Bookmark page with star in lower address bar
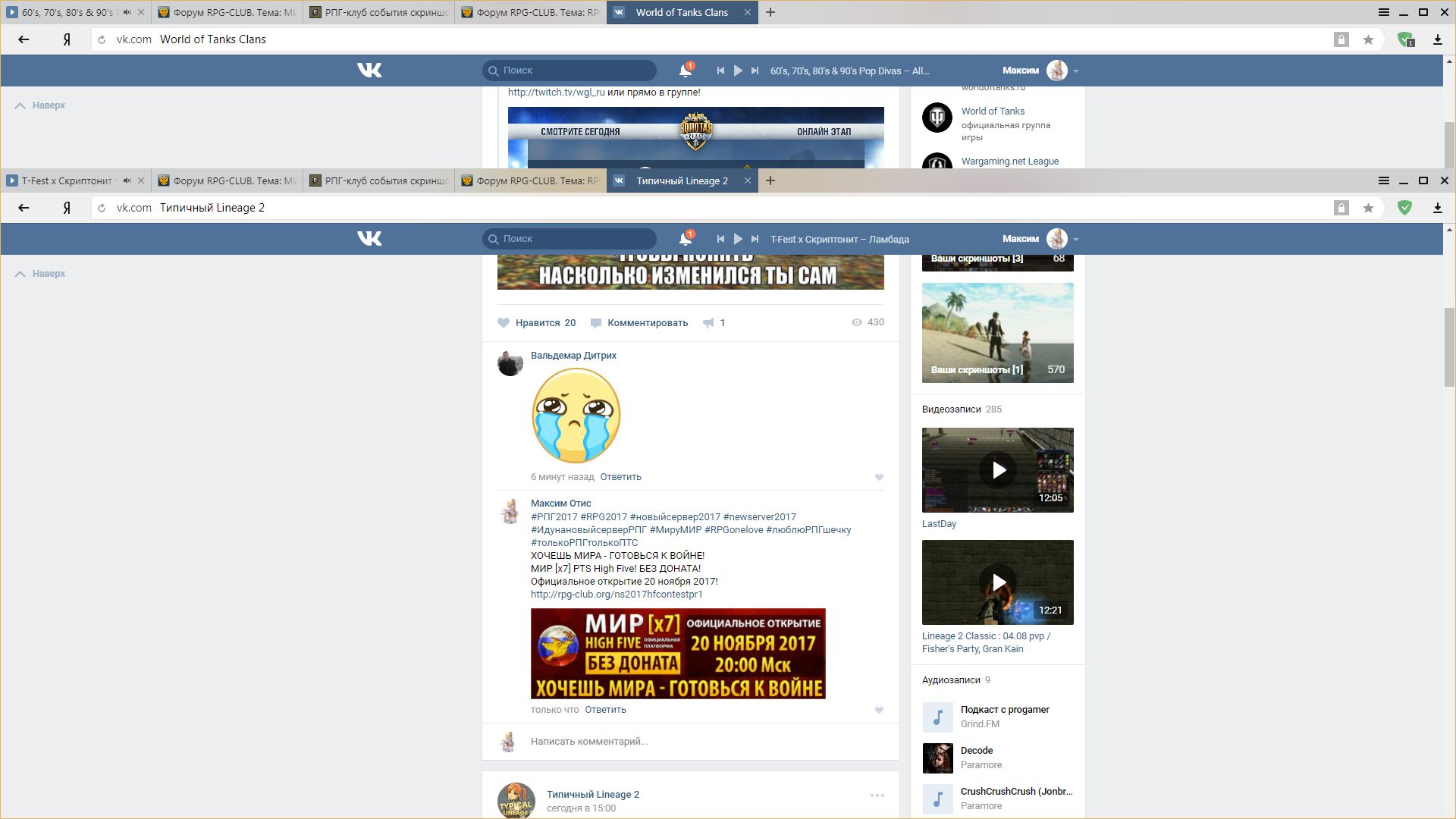The width and height of the screenshot is (1456, 819). click(1368, 208)
